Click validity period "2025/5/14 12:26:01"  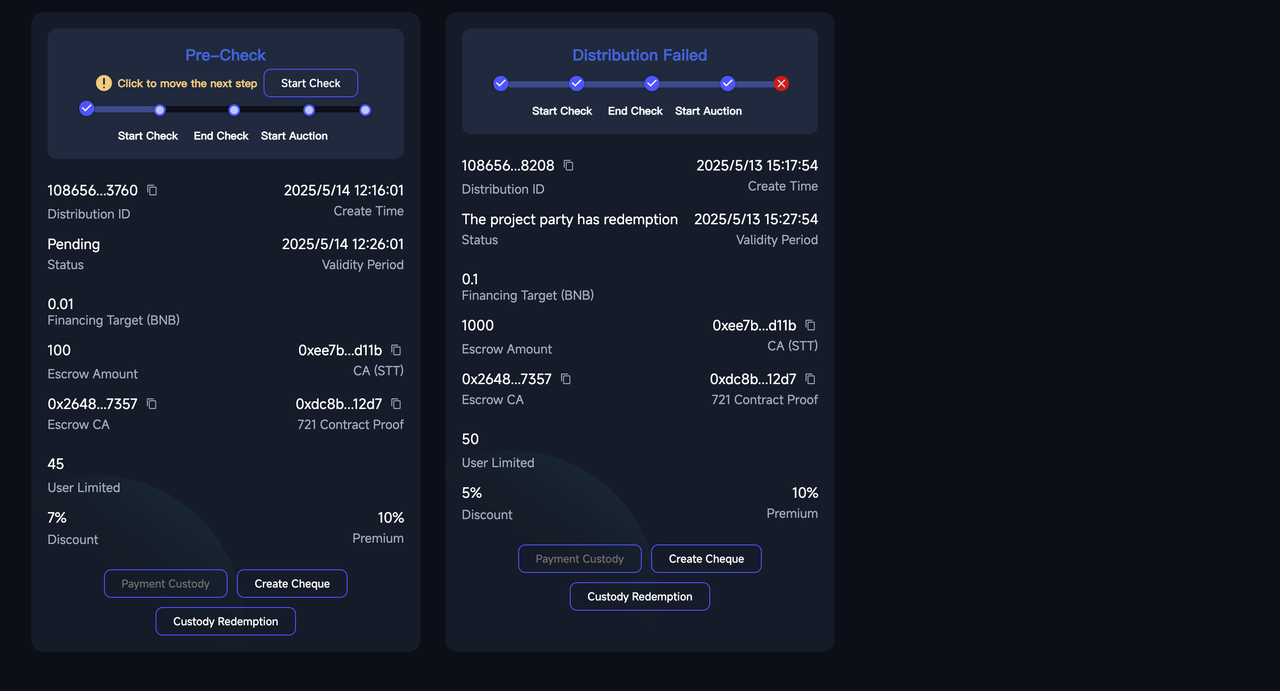point(343,244)
